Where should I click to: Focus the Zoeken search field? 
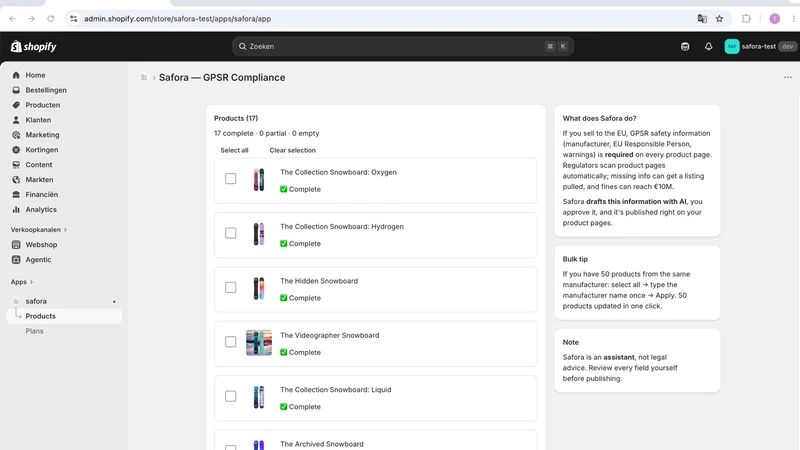[x=403, y=46]
